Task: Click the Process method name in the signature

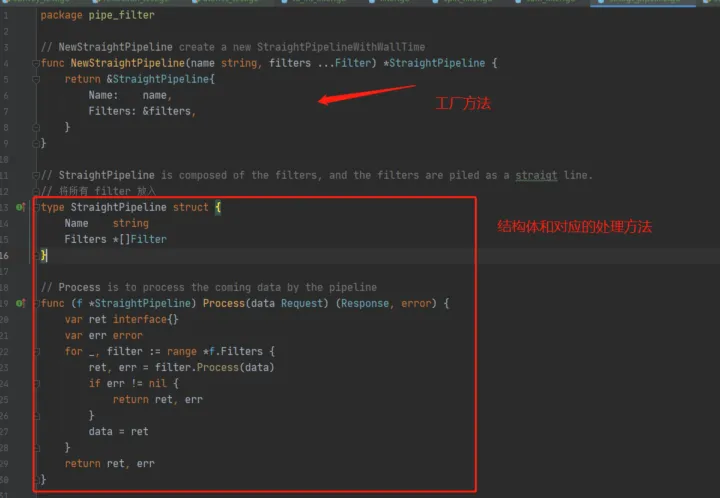Action: [x=224, y=303]
